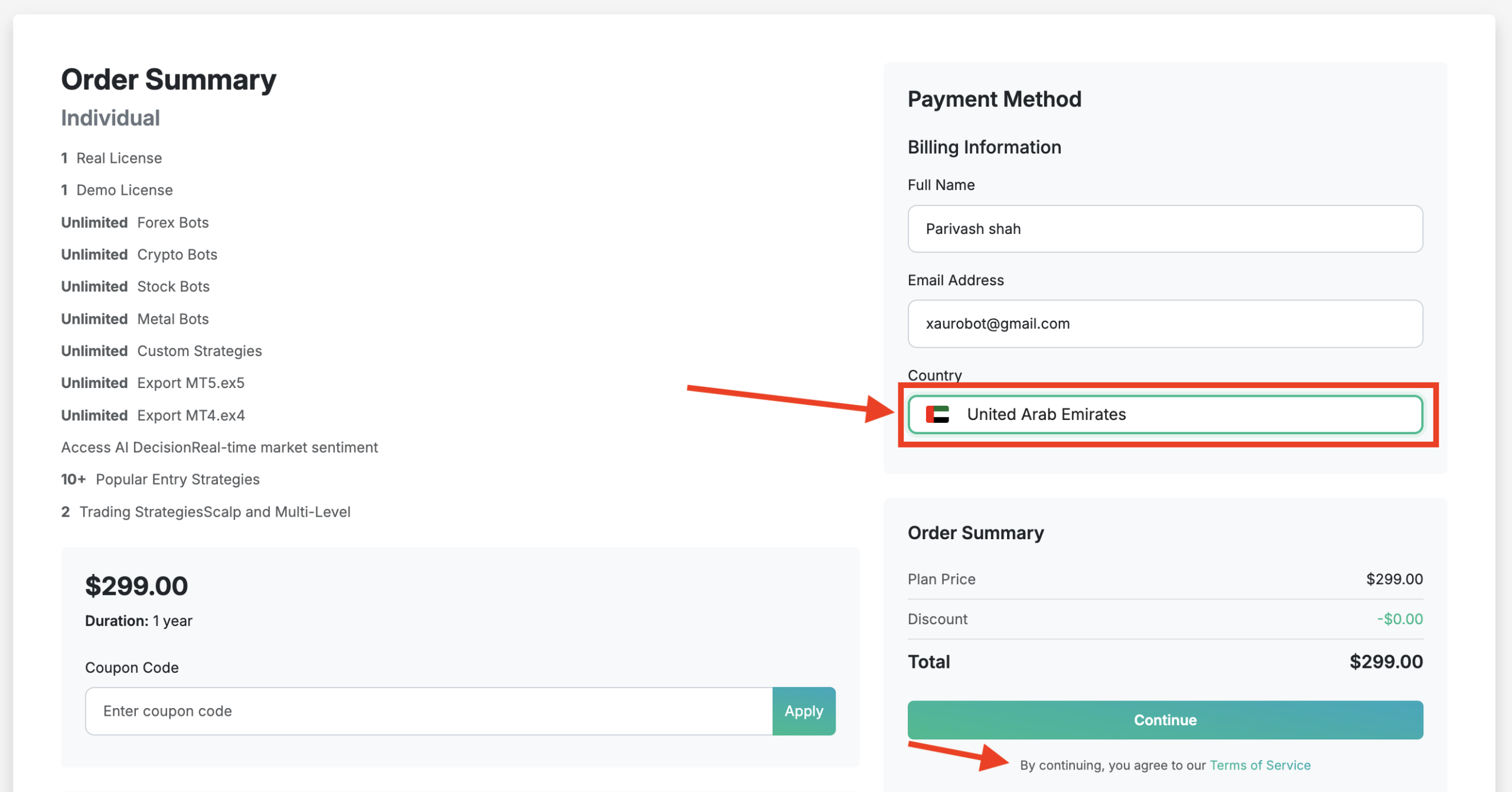
Task: Click the Plan Price row value
Action: click(1394, 579)
